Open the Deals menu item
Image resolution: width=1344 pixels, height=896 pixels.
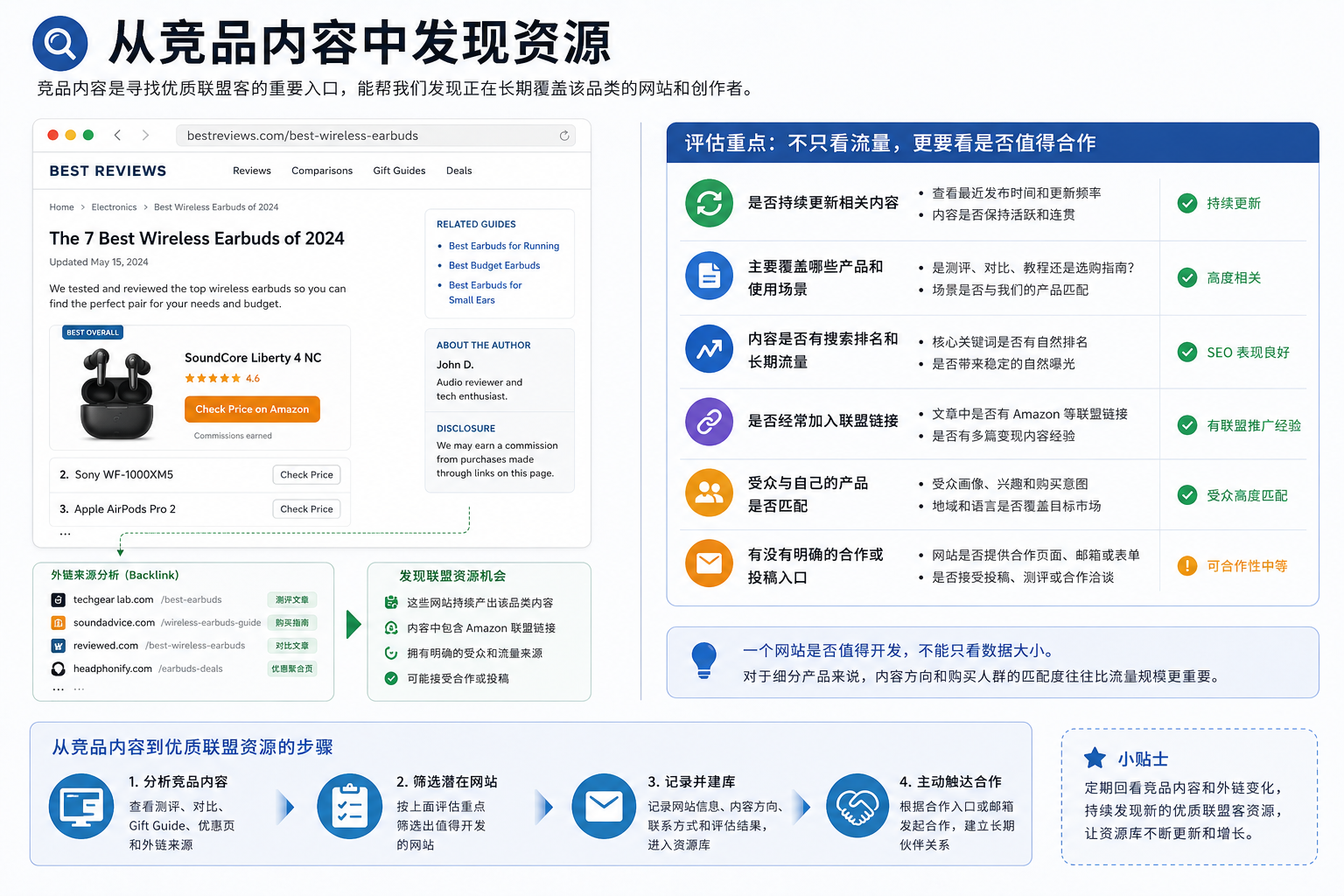pyautogui.click(x=459, y=171)
